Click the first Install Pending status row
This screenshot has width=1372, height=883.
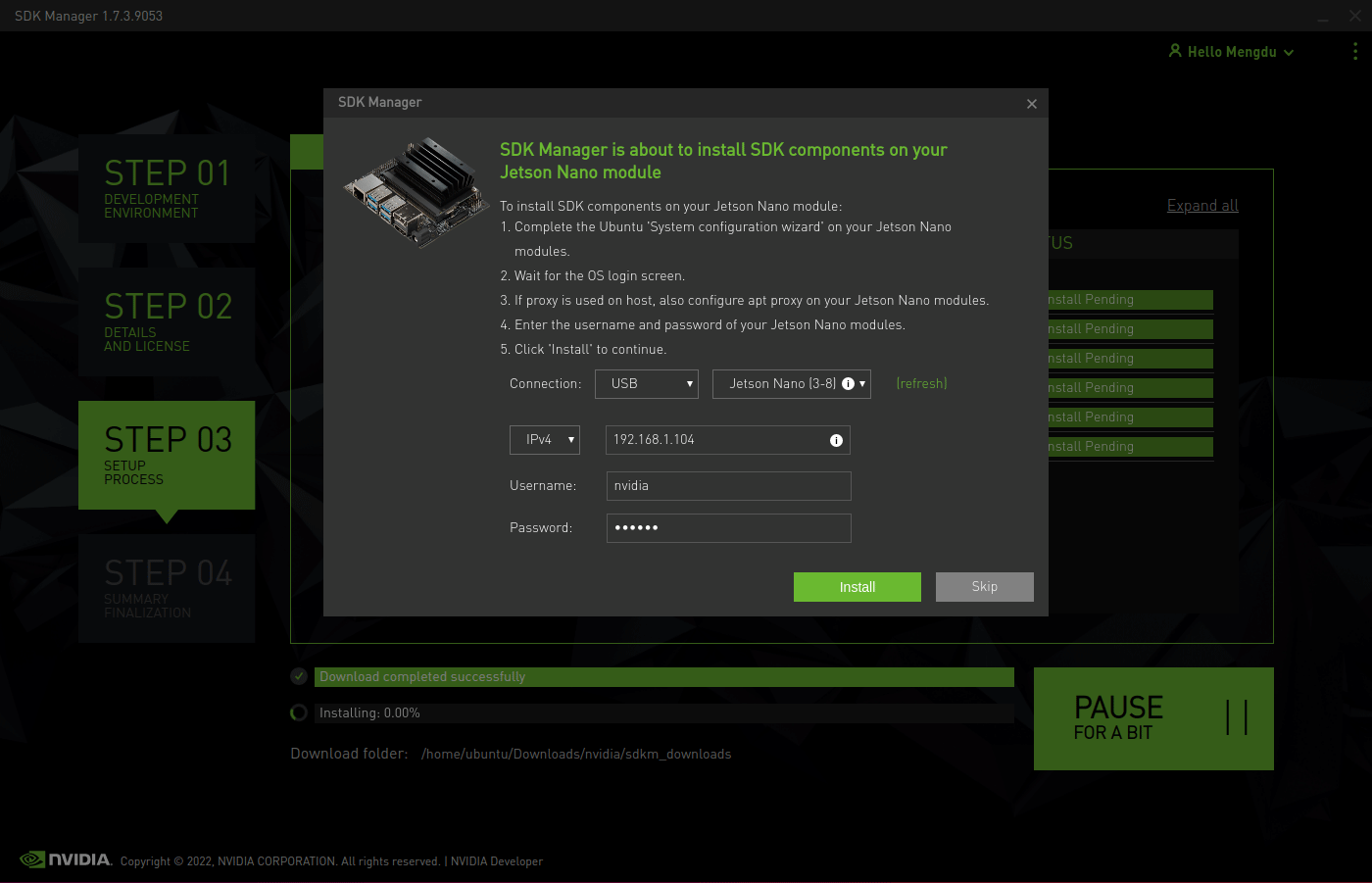point(1131,300)
